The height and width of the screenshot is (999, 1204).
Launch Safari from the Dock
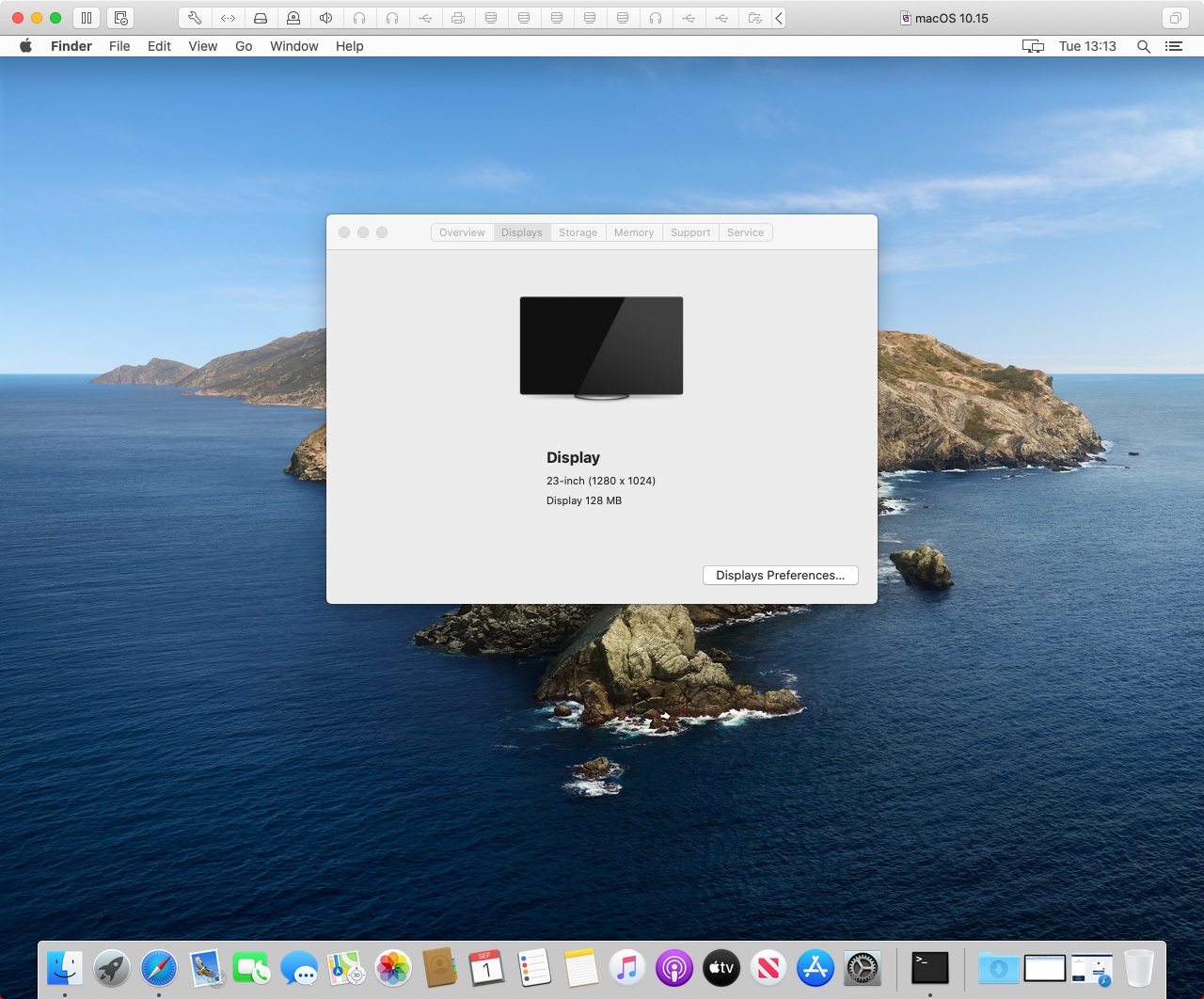pos(158,968)
